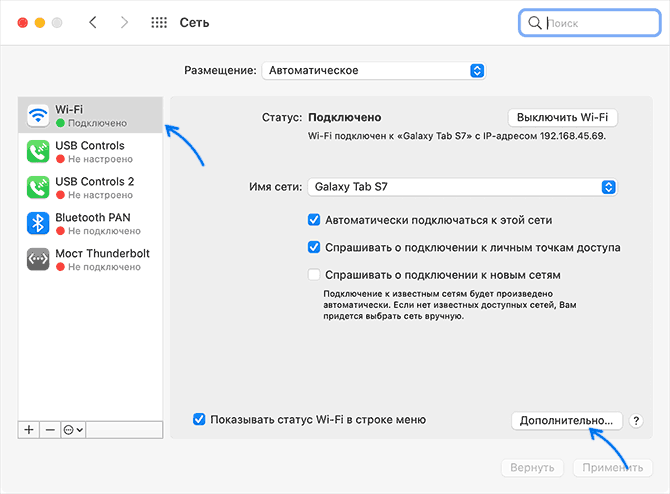Toggle Автоматически подключаться к этой сети

tap(314, 220)
